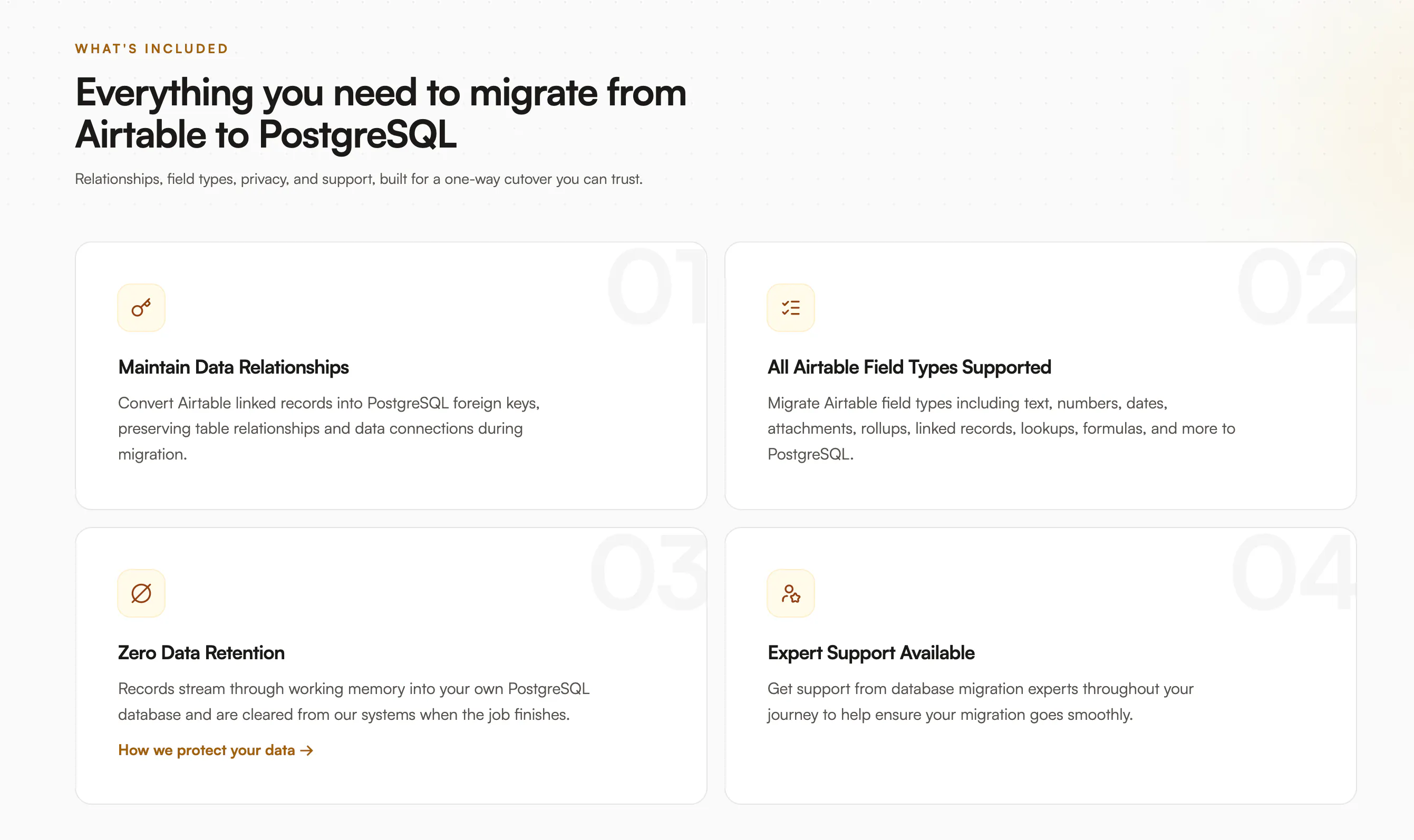Click the 'Maintain Data Relationships' heading
The image size is (1414, 840).
[234, 367]
